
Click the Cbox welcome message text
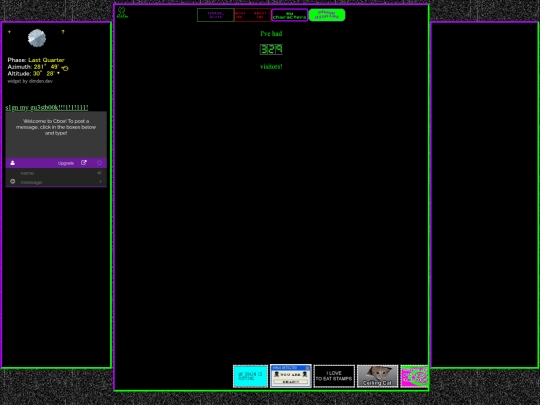(x=56, y=127)
